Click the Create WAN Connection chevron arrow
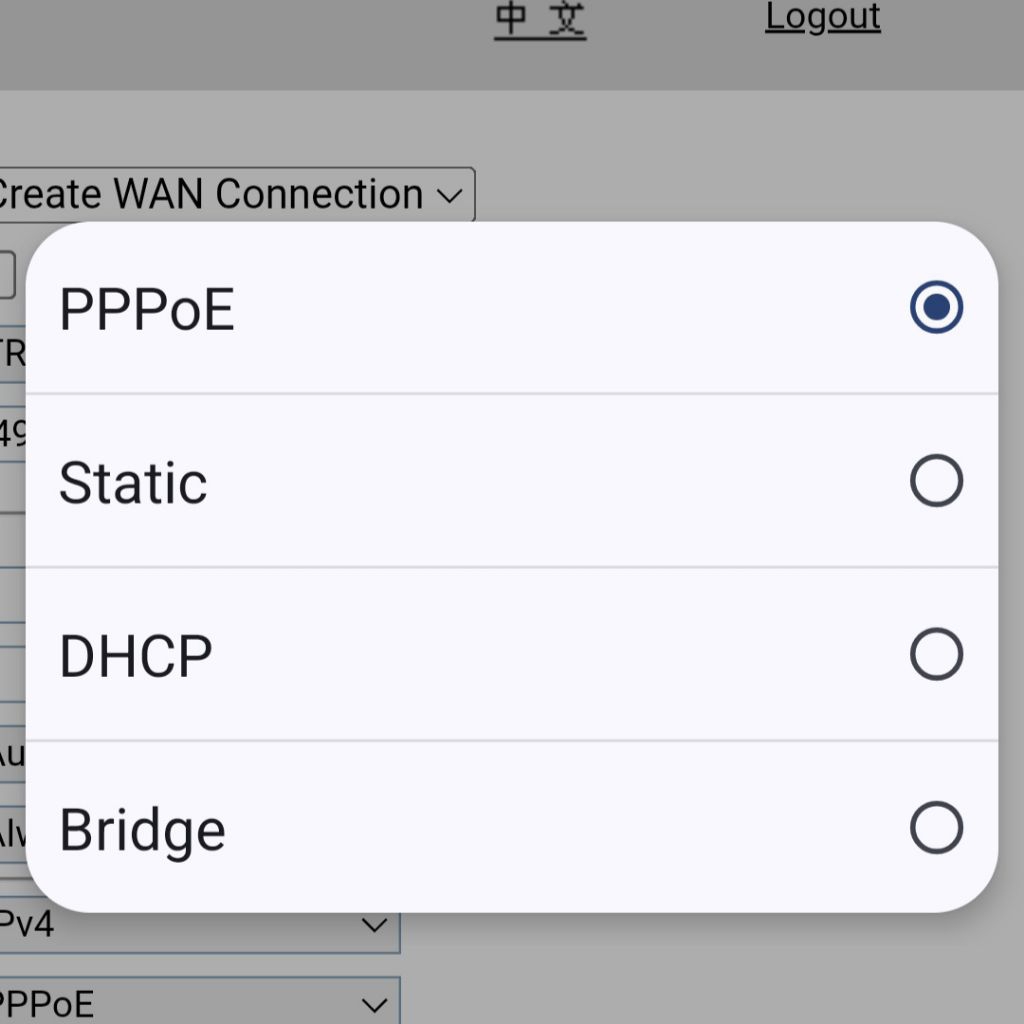Viewport: 1024px width, 1024px height. click(449, 195)
